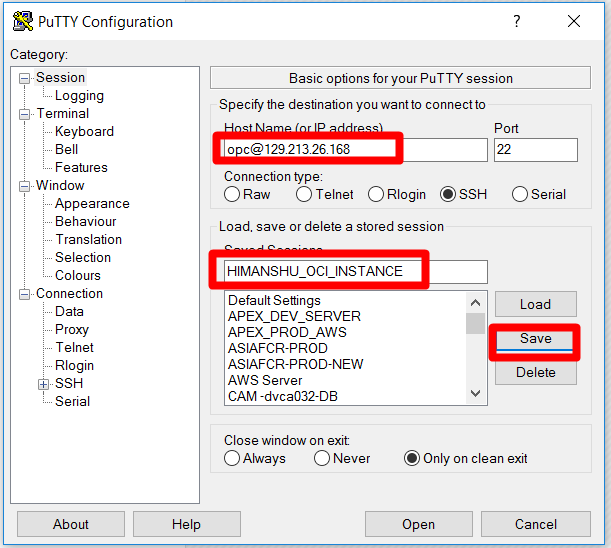Screen dimensions: 611x548
Task: Open the Bell category
Action: click(67, 149)
